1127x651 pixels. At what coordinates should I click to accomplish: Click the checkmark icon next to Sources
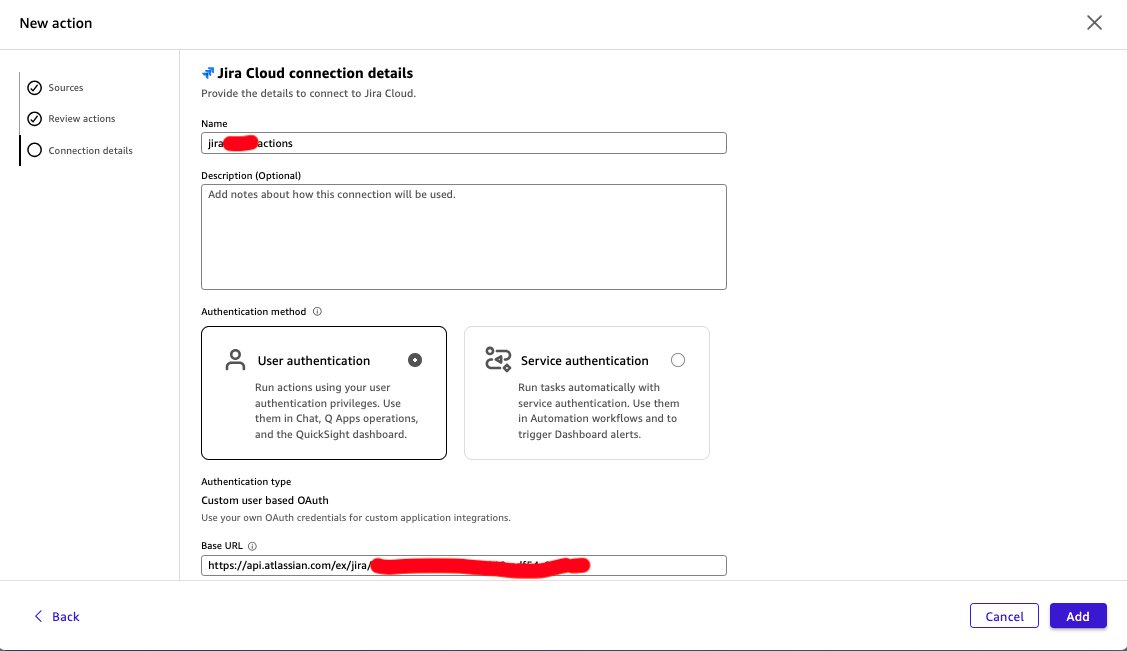35,87
